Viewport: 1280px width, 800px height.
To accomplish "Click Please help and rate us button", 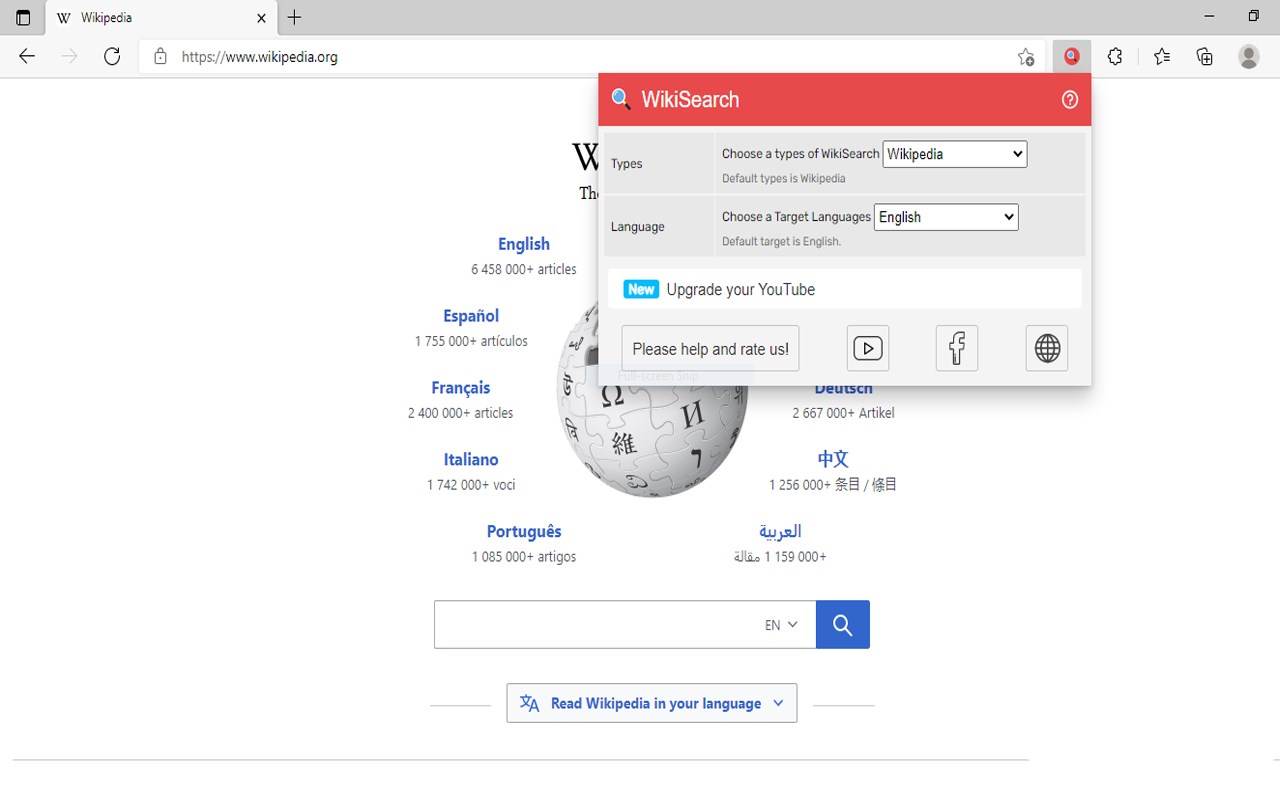I will click(x=710, y=349).
